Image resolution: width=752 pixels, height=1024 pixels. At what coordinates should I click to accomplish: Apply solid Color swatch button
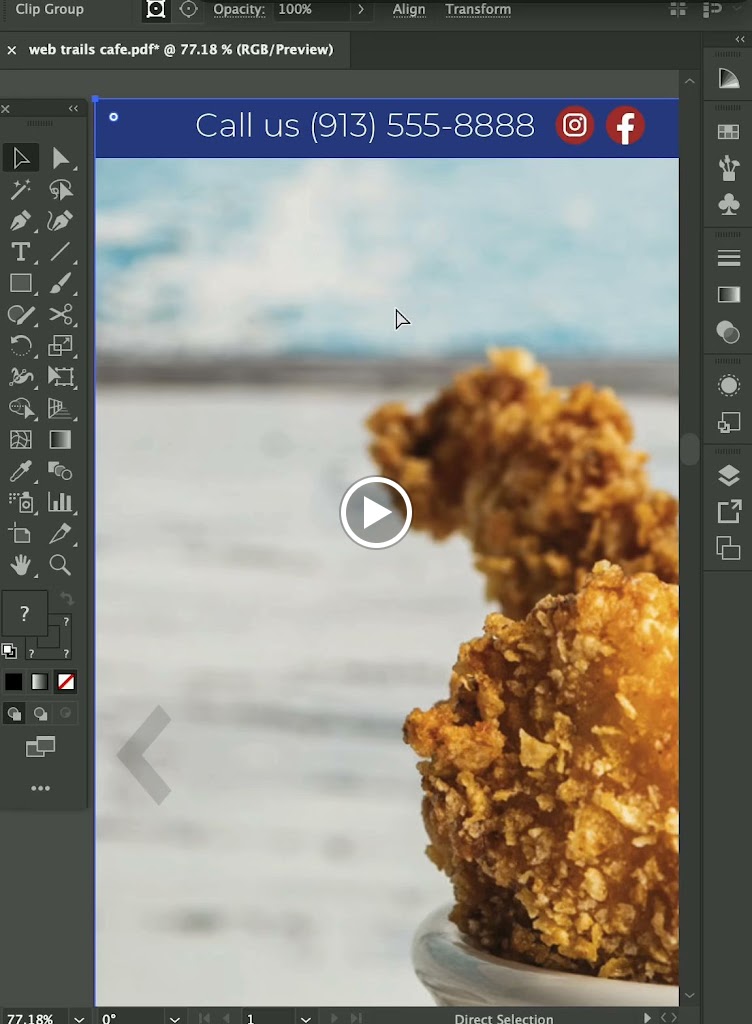click(x=14, y=682)
